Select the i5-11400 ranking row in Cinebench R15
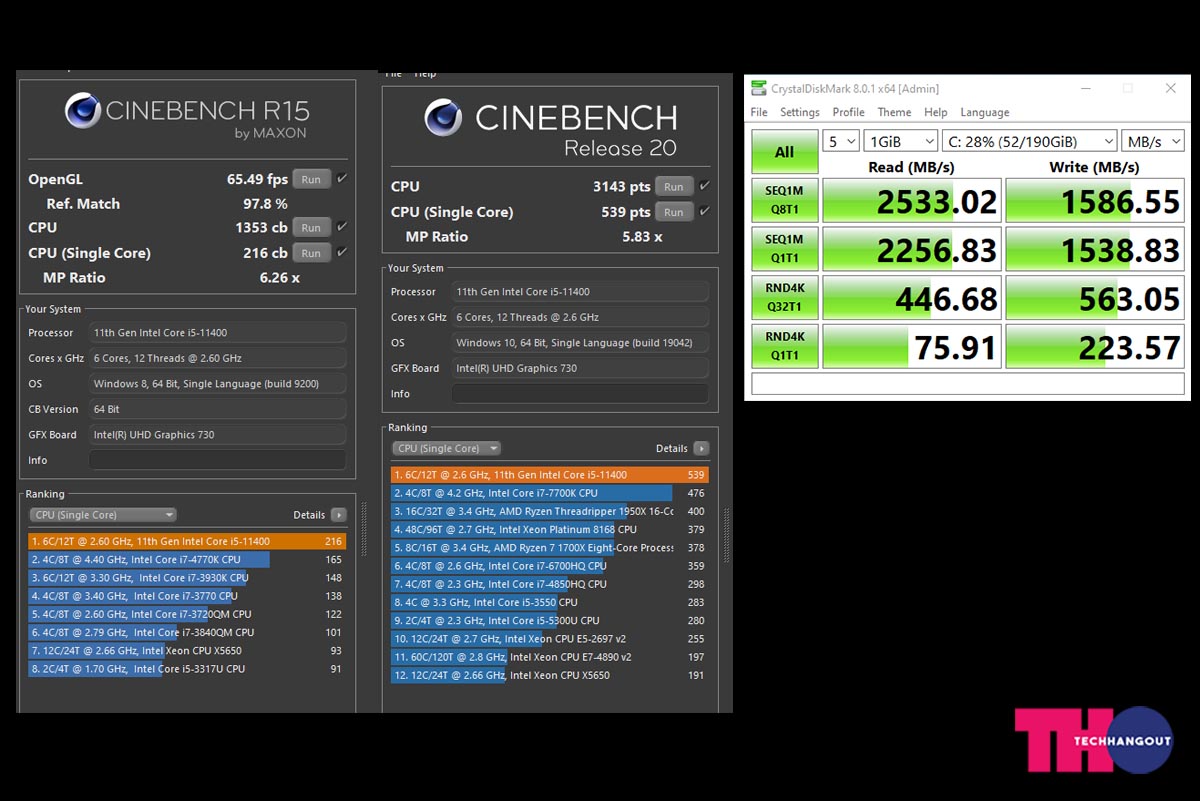Screen dimensions: 1200x801 pos(187,541)
